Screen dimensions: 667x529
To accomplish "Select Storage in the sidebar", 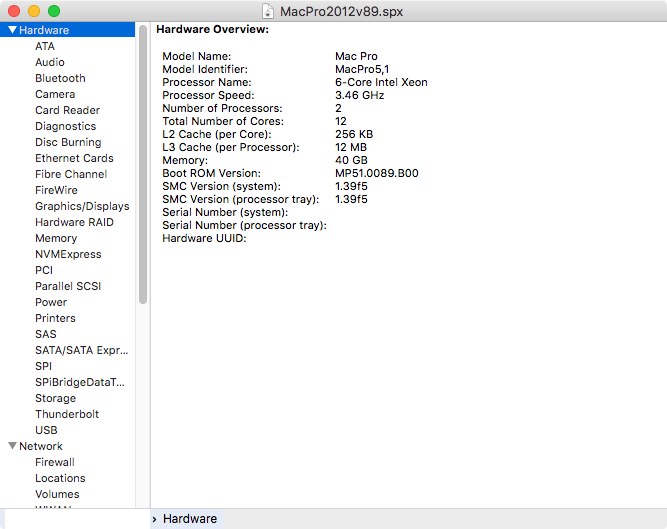I will point(55,398).
